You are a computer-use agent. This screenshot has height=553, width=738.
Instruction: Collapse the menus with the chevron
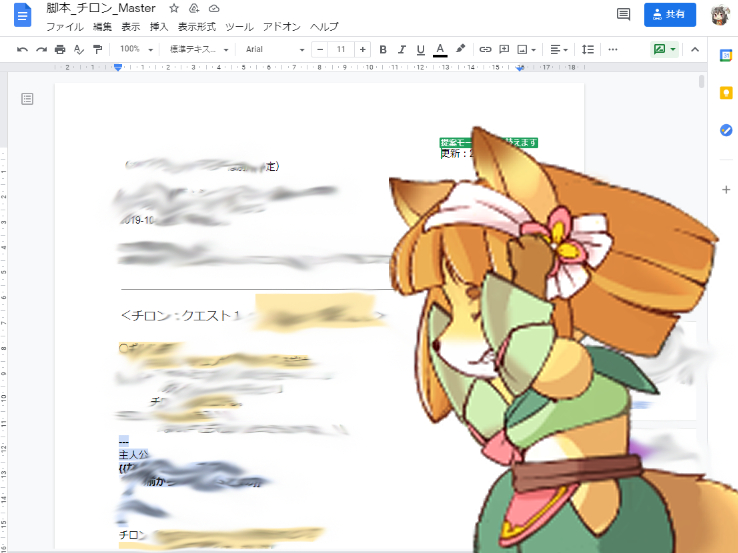tap(695, 49)
